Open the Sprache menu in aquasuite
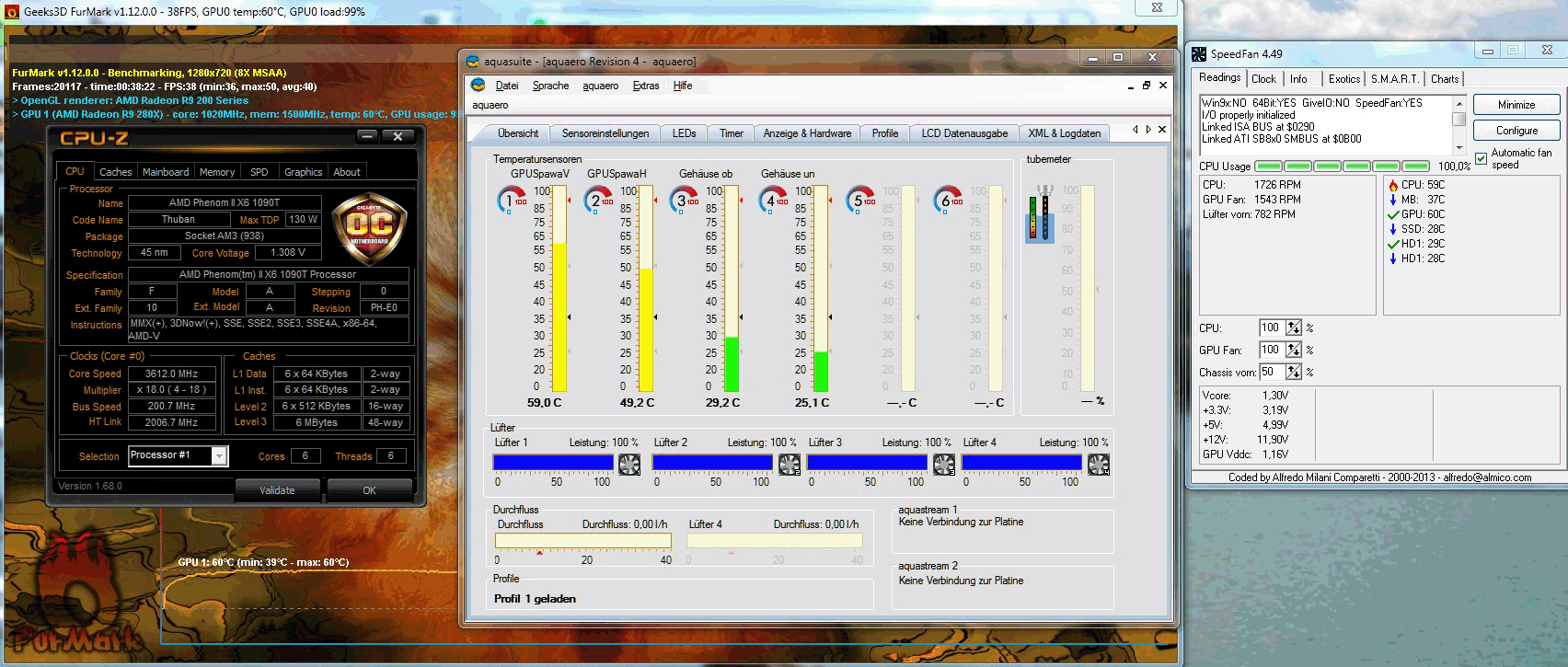Screen dimensions: 1568x667 coord(550,86)
